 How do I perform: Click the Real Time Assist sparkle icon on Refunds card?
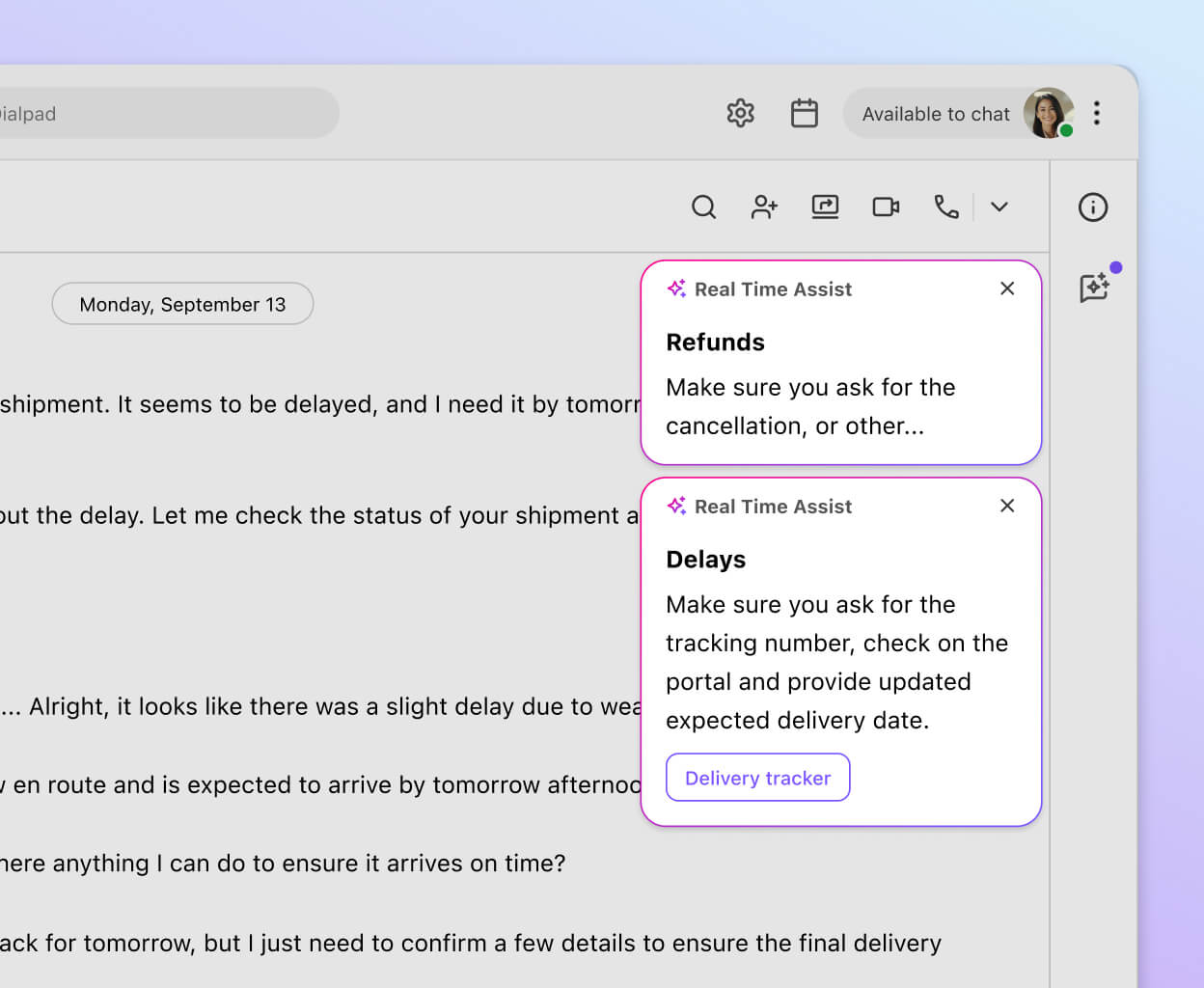[x=676, y=288]
